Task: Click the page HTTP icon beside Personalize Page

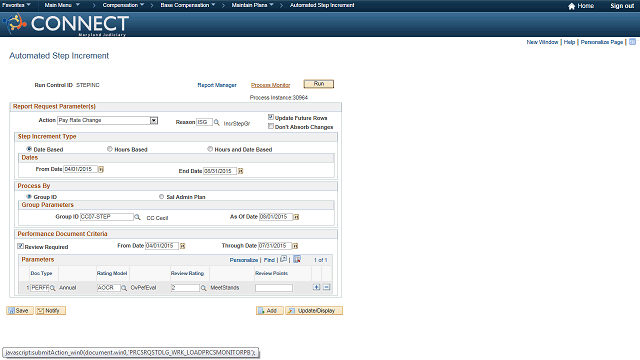Action: [632, 42]
